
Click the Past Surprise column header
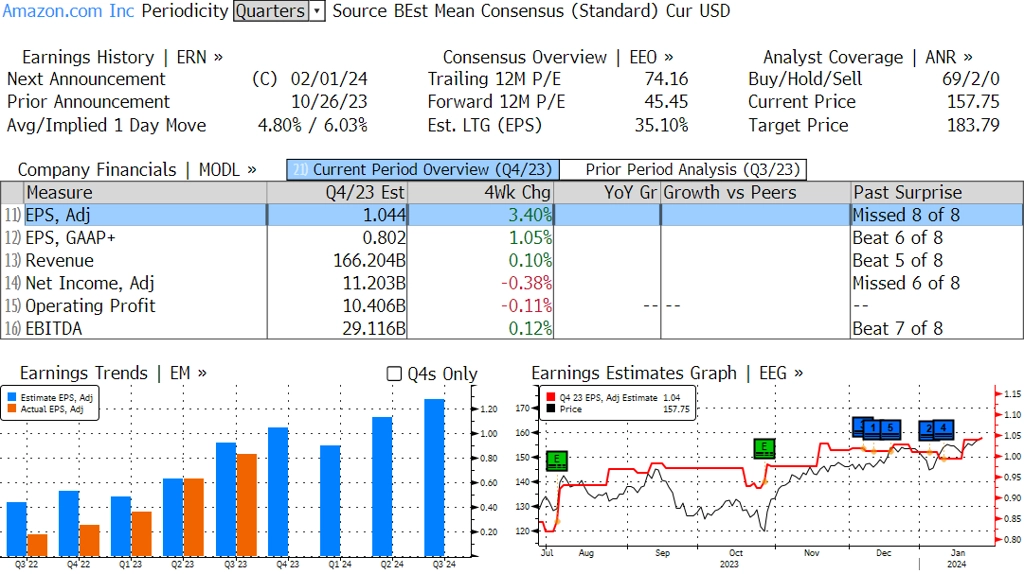[x=937, y=193]
